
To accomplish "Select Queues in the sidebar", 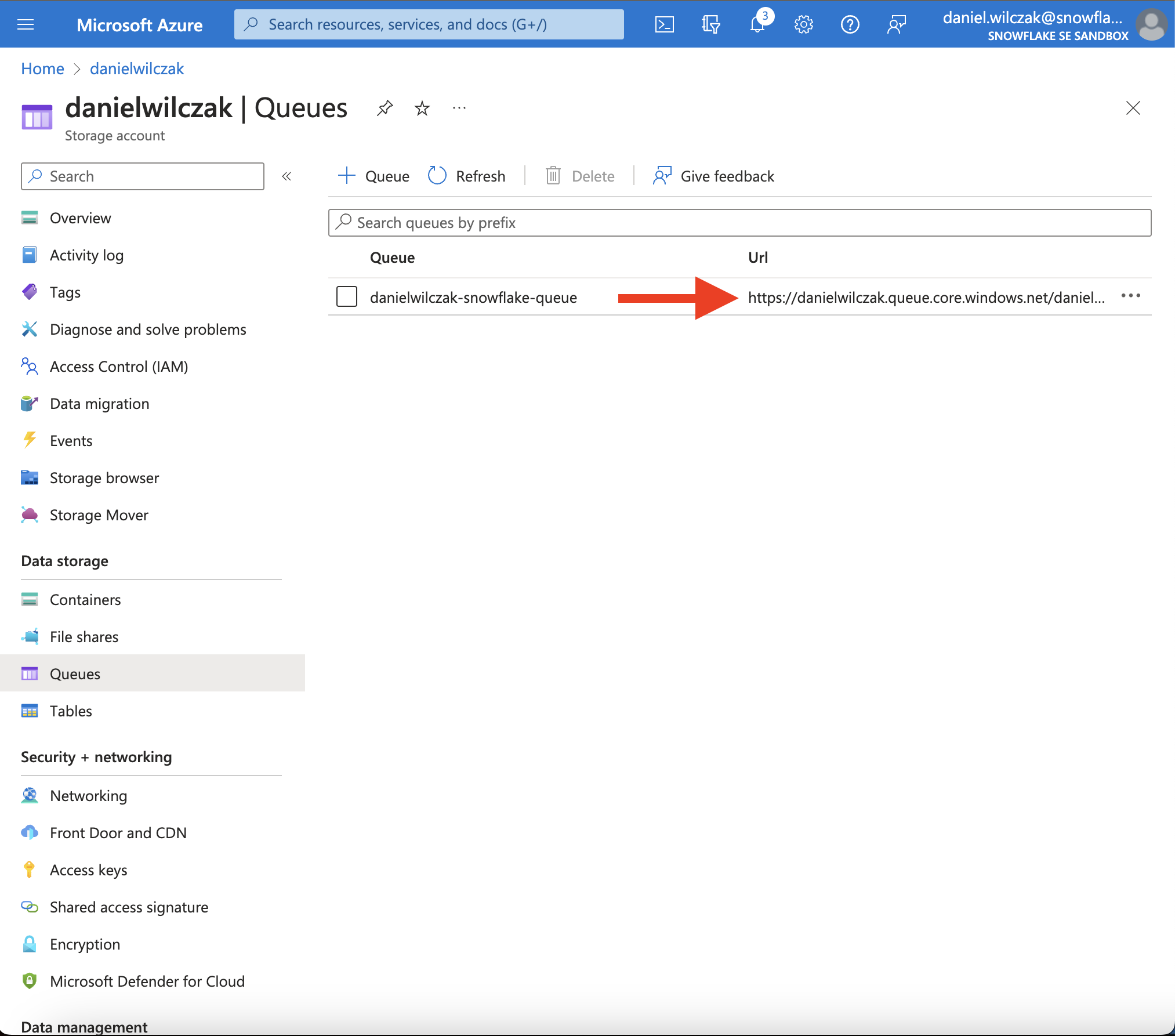I will [x=153, y=673].
